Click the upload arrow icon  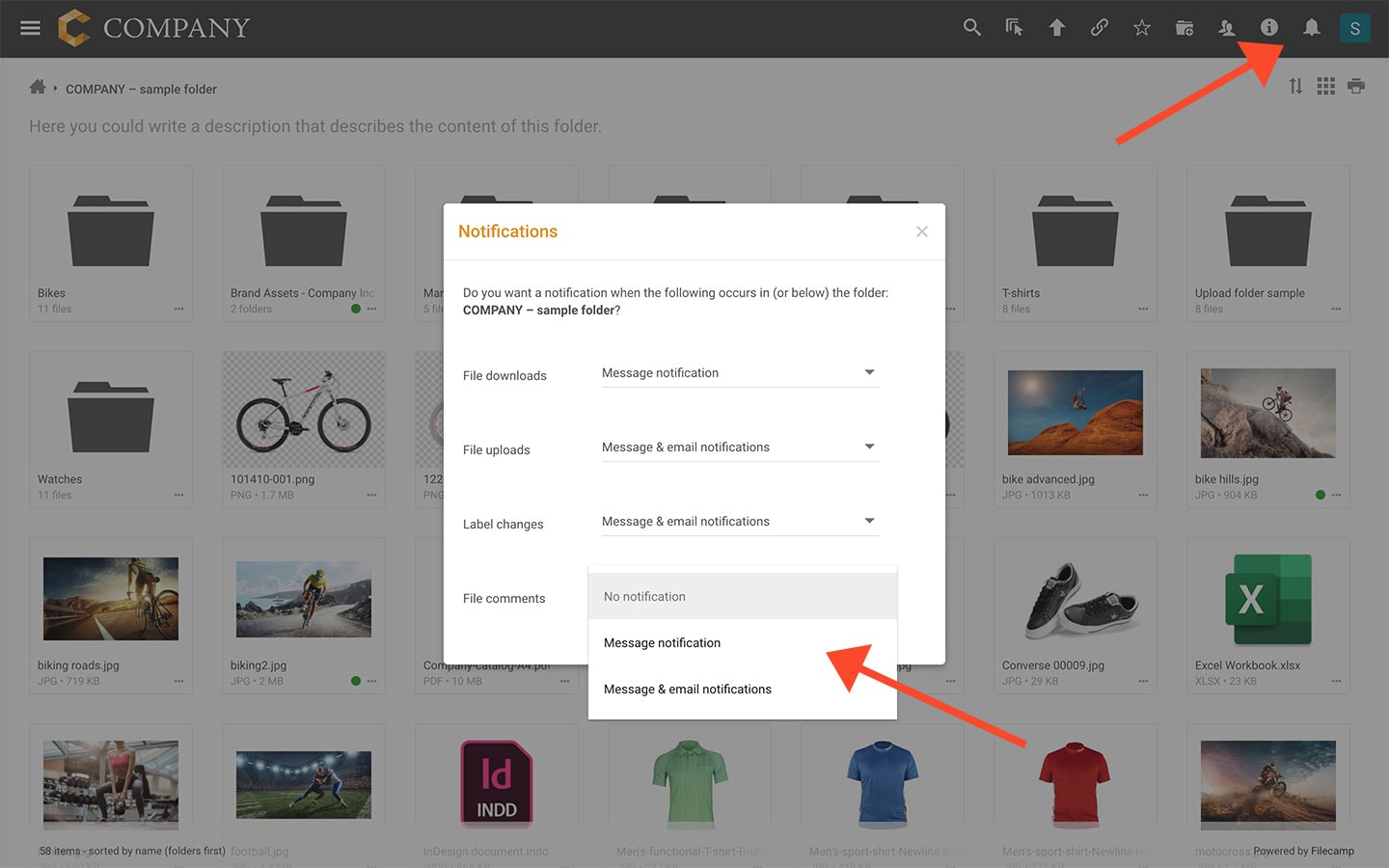(1056, 28)
